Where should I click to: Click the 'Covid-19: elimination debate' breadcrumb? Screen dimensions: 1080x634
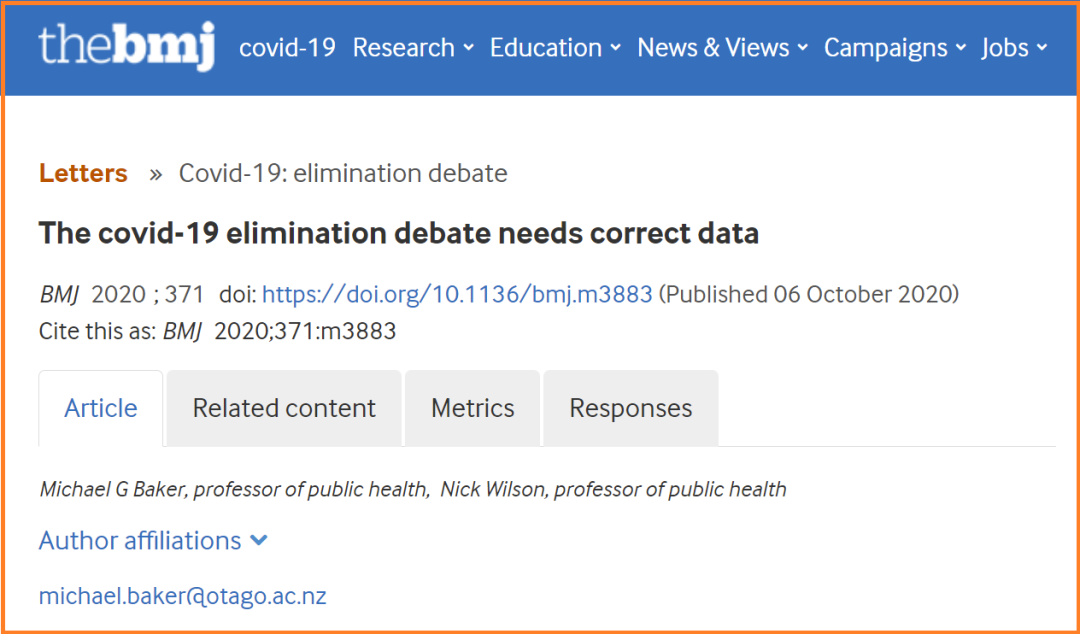[343, 173]
